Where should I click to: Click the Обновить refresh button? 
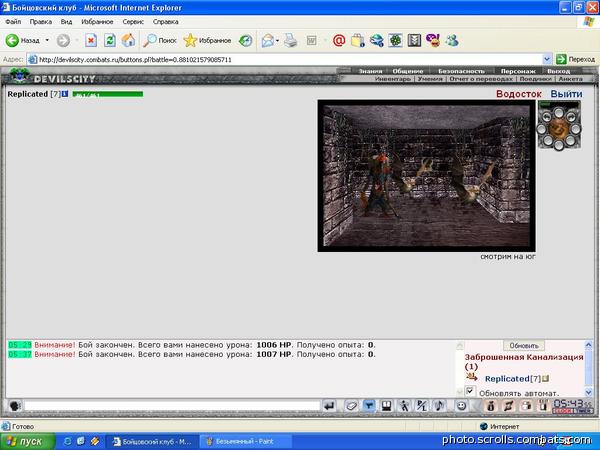[x=523, y=346]
